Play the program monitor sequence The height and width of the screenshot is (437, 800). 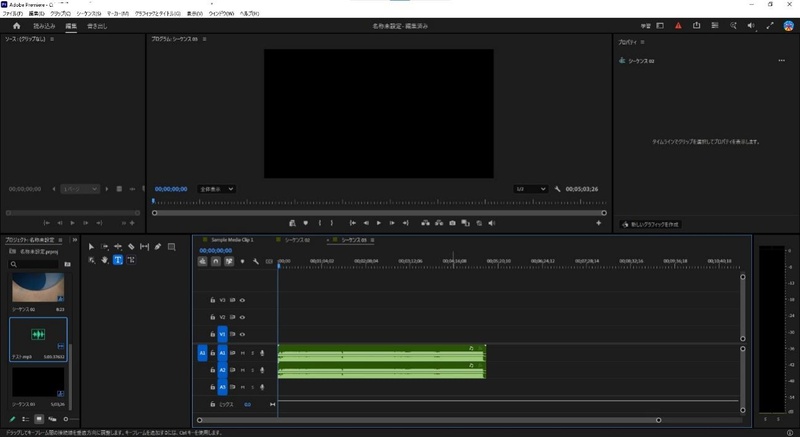[379, 223]
